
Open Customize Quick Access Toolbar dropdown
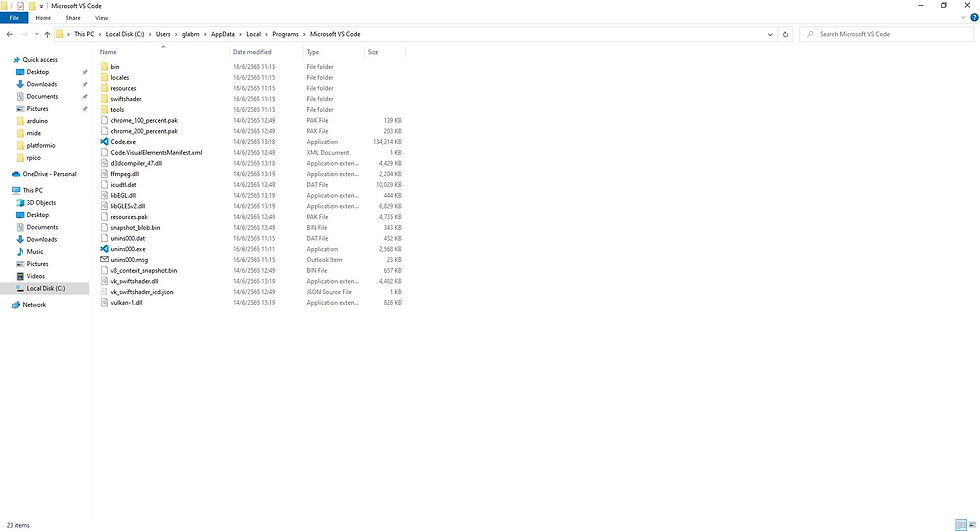pyautogui.click(x=41, y=6)
